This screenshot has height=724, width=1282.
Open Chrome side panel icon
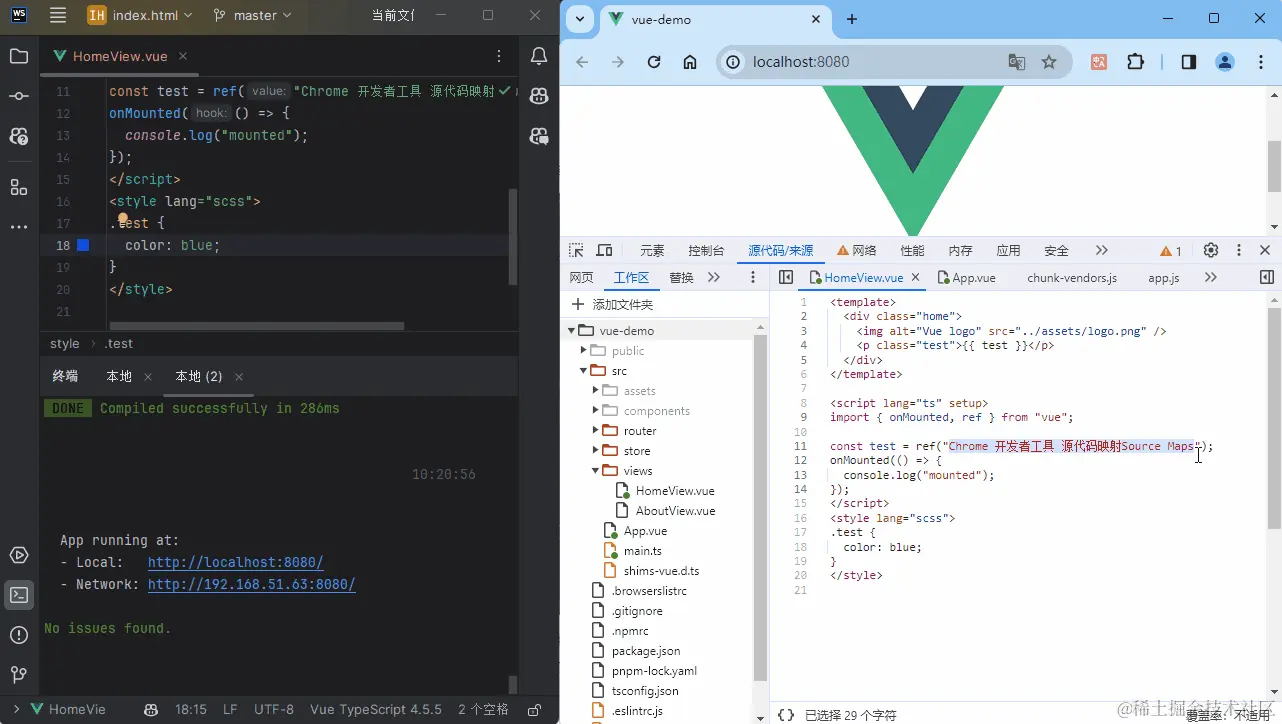coord(1188,62)
